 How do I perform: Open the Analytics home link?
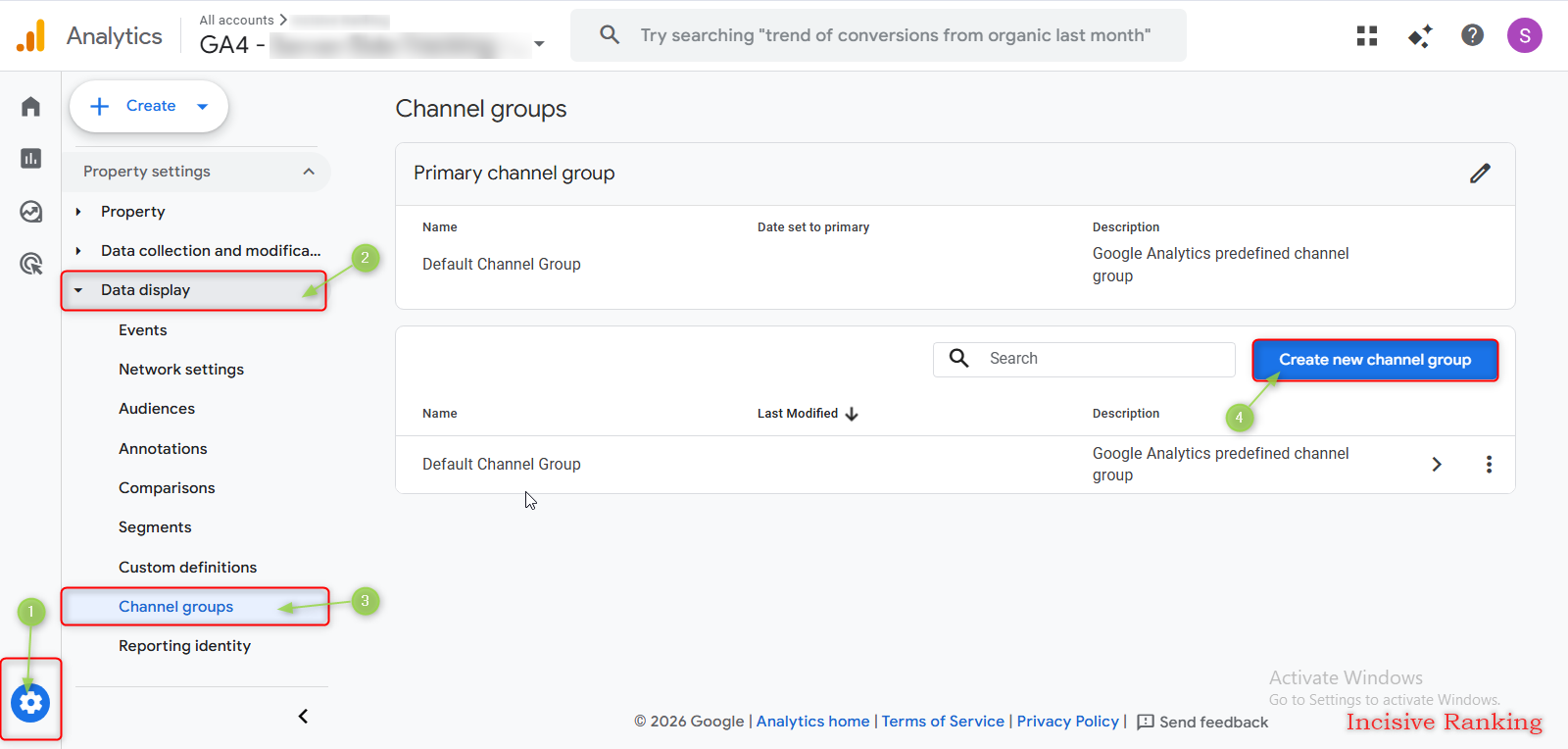pos(812,722)
